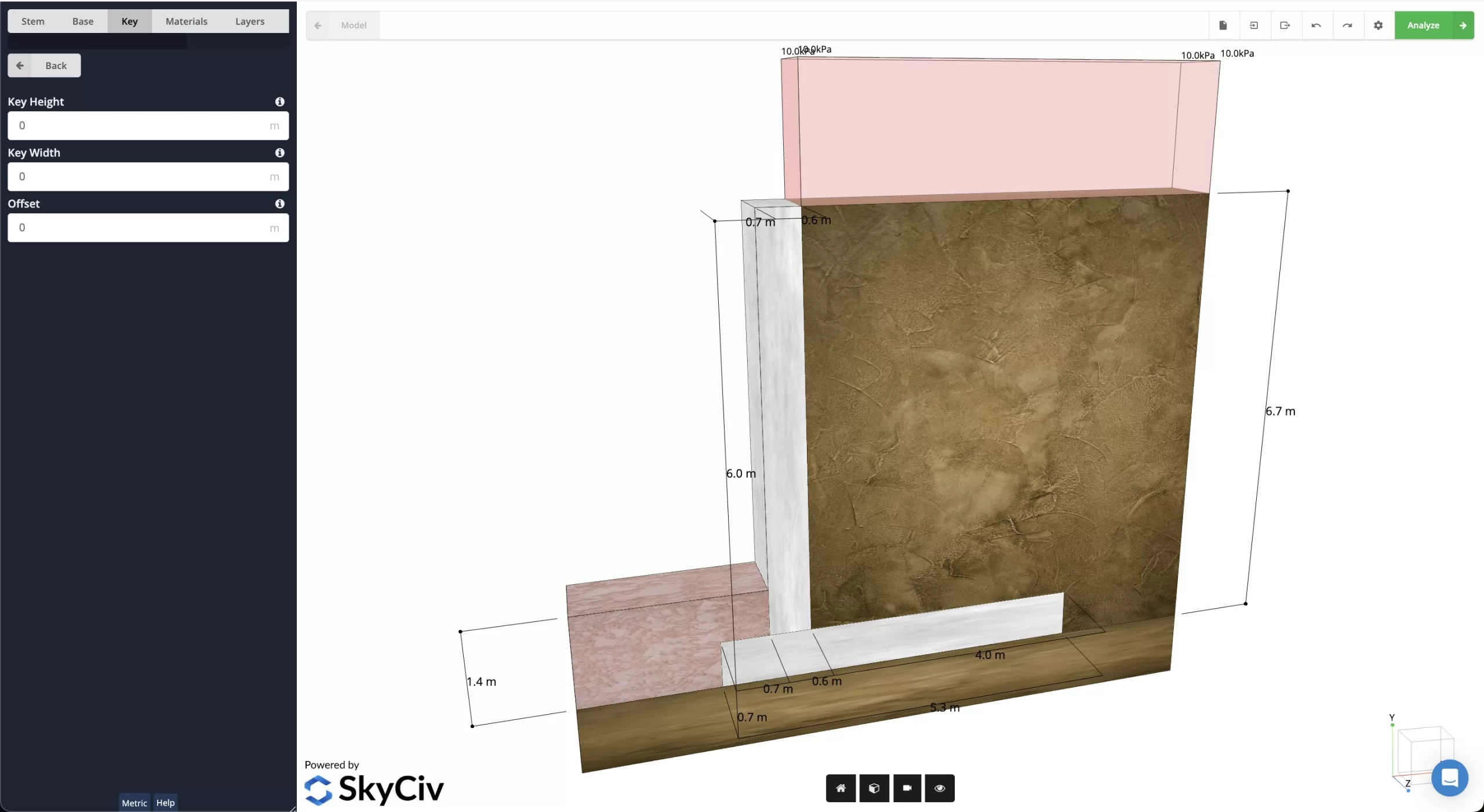The image size is (1484, 812).
Task: Open the Materials tab
Action: tap(186, 21)
